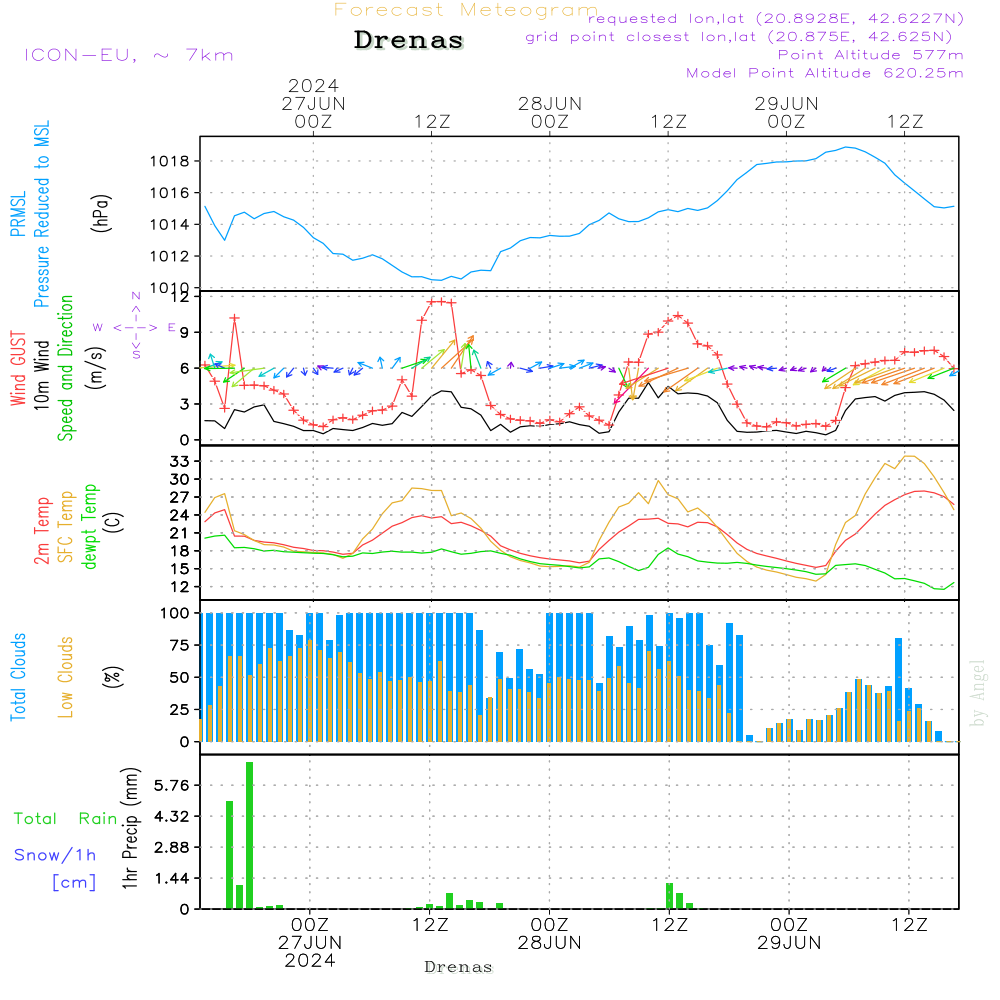This screenshot has width=1000, height=1000.
Task: Select the Model Point Altitude 620.25m text
Action: (x=825, y=73)
